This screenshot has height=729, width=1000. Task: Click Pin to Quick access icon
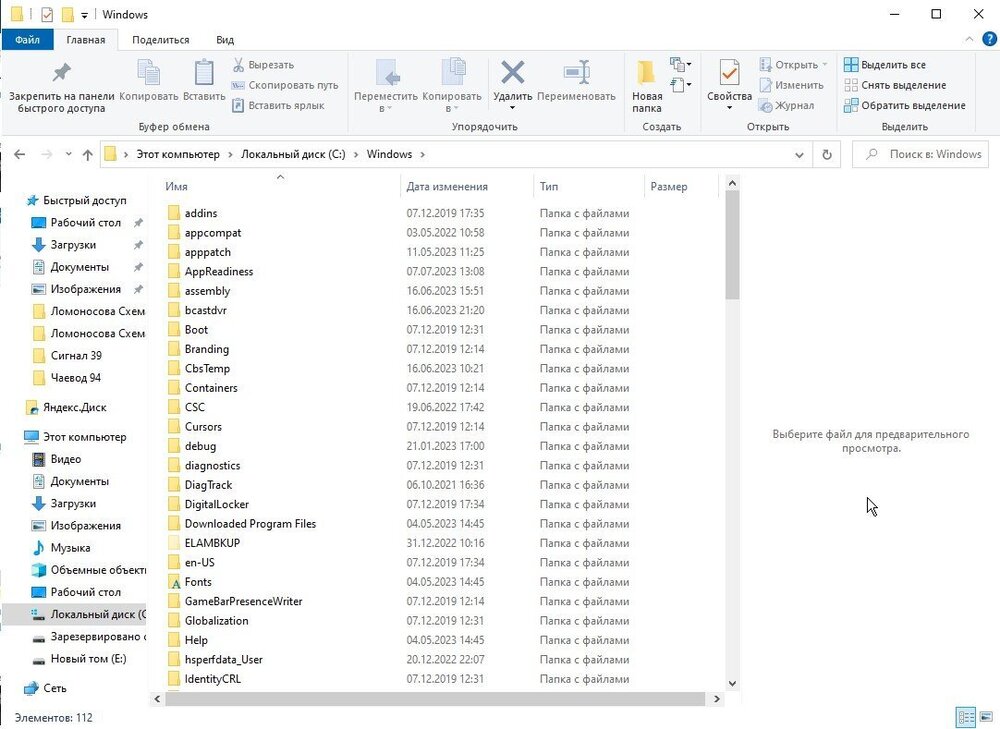pos(61,72)
